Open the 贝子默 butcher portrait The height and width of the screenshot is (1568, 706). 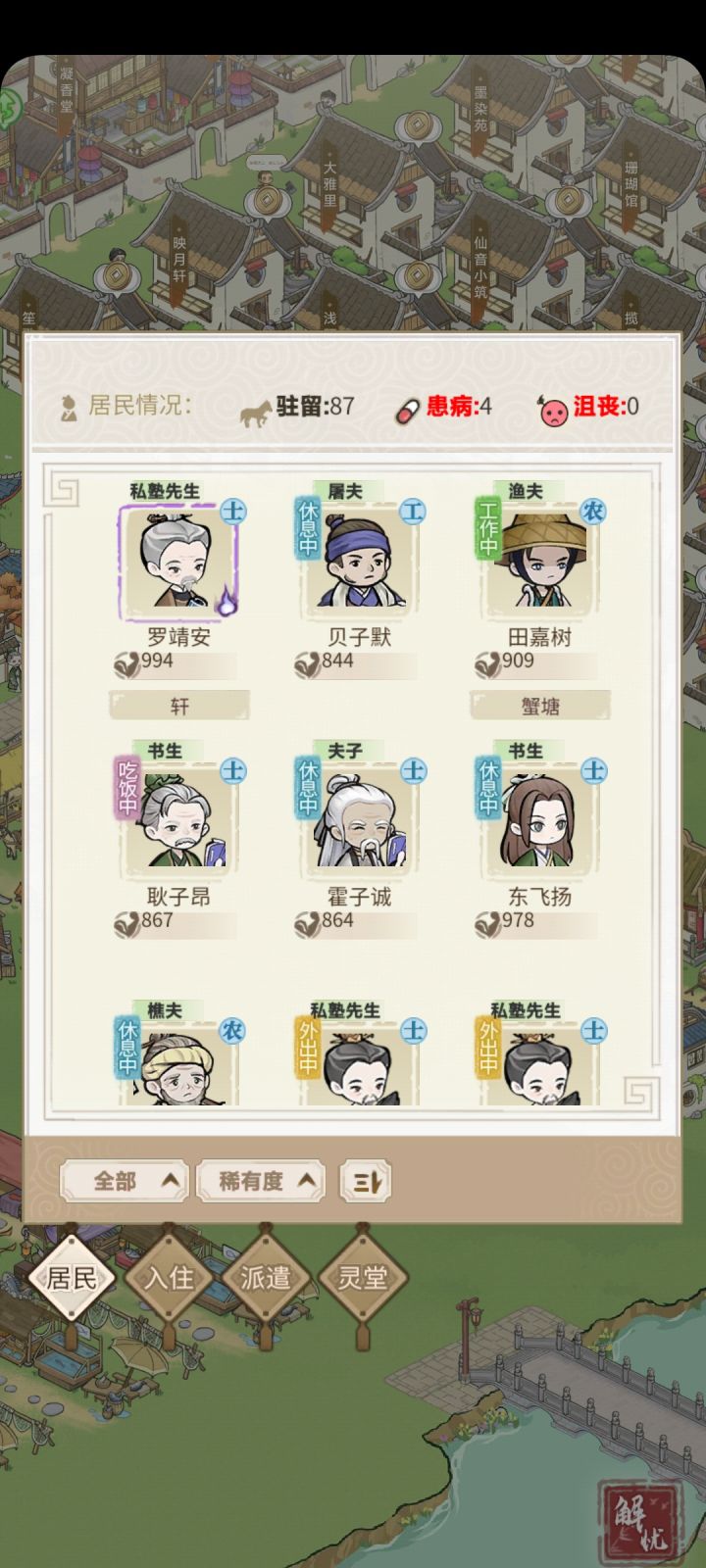[359, 563]
